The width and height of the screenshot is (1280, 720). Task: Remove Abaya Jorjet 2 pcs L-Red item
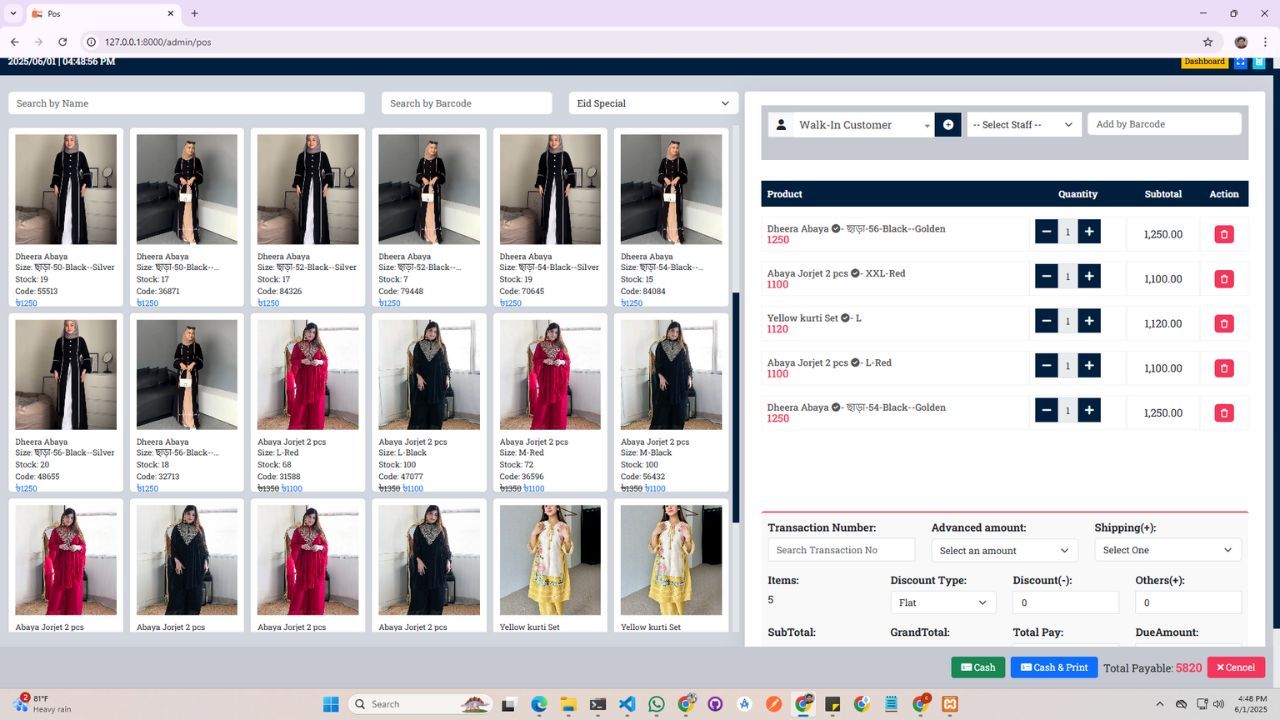[1223, 368]
